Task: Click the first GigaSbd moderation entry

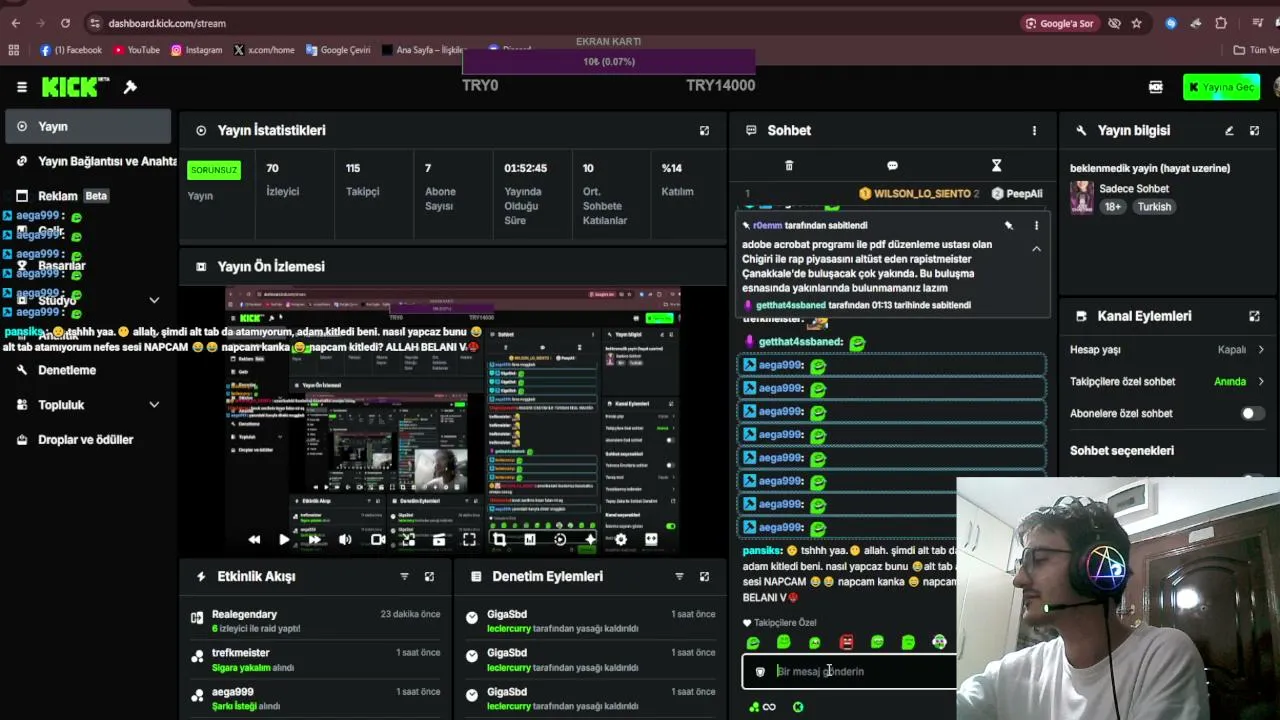Action: [x=590, y=621]
